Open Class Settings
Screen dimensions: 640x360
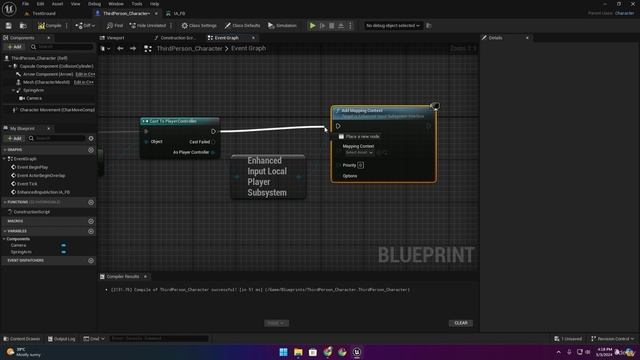199,26
